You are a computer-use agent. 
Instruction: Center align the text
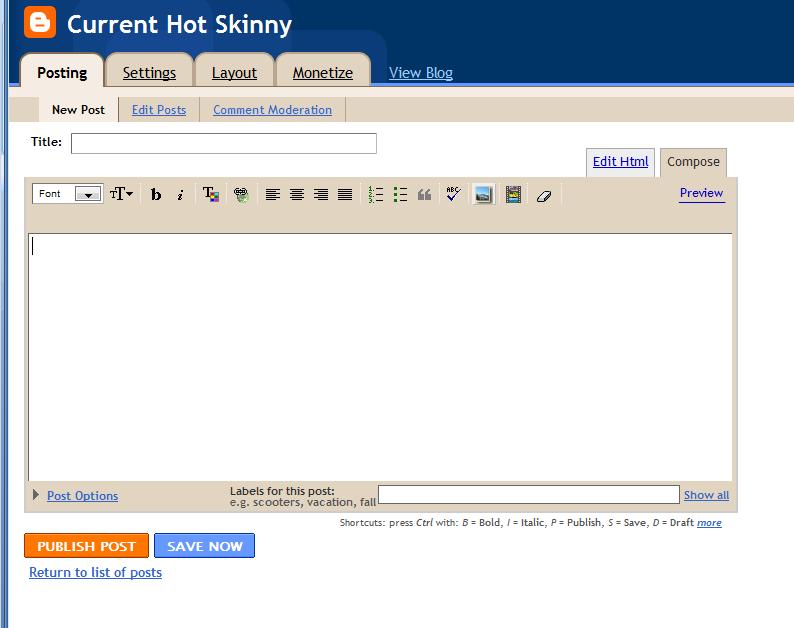pyautogui.click(x=297, y=194)
